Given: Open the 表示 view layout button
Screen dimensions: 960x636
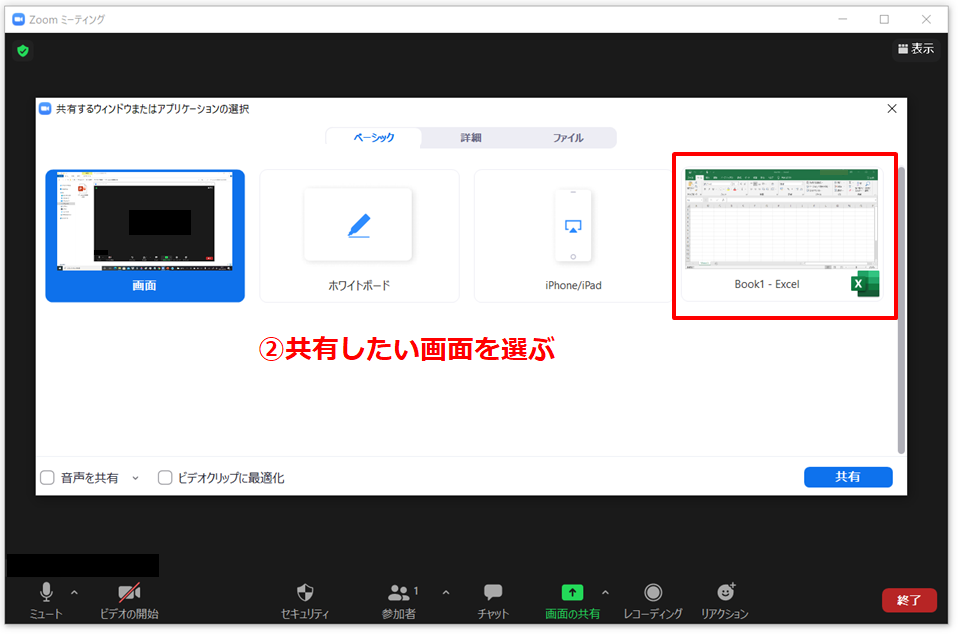Looking at the screenshot, I should tap(916, 49).
